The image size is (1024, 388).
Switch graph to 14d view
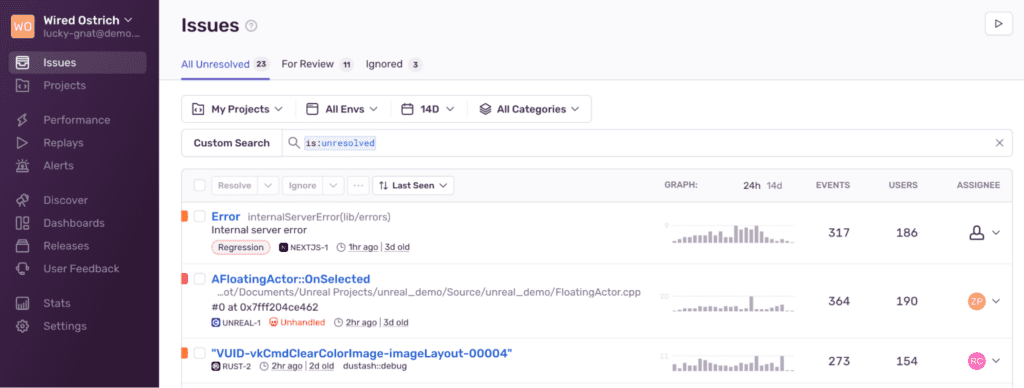[774, 186]
